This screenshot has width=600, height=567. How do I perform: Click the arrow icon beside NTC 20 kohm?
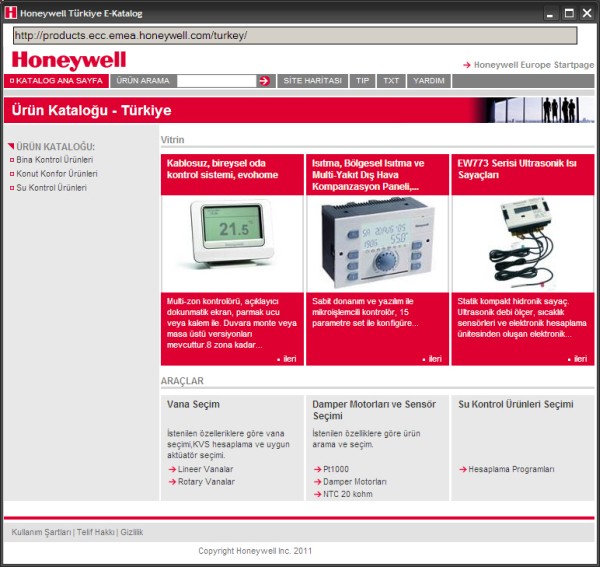(318, 494)
